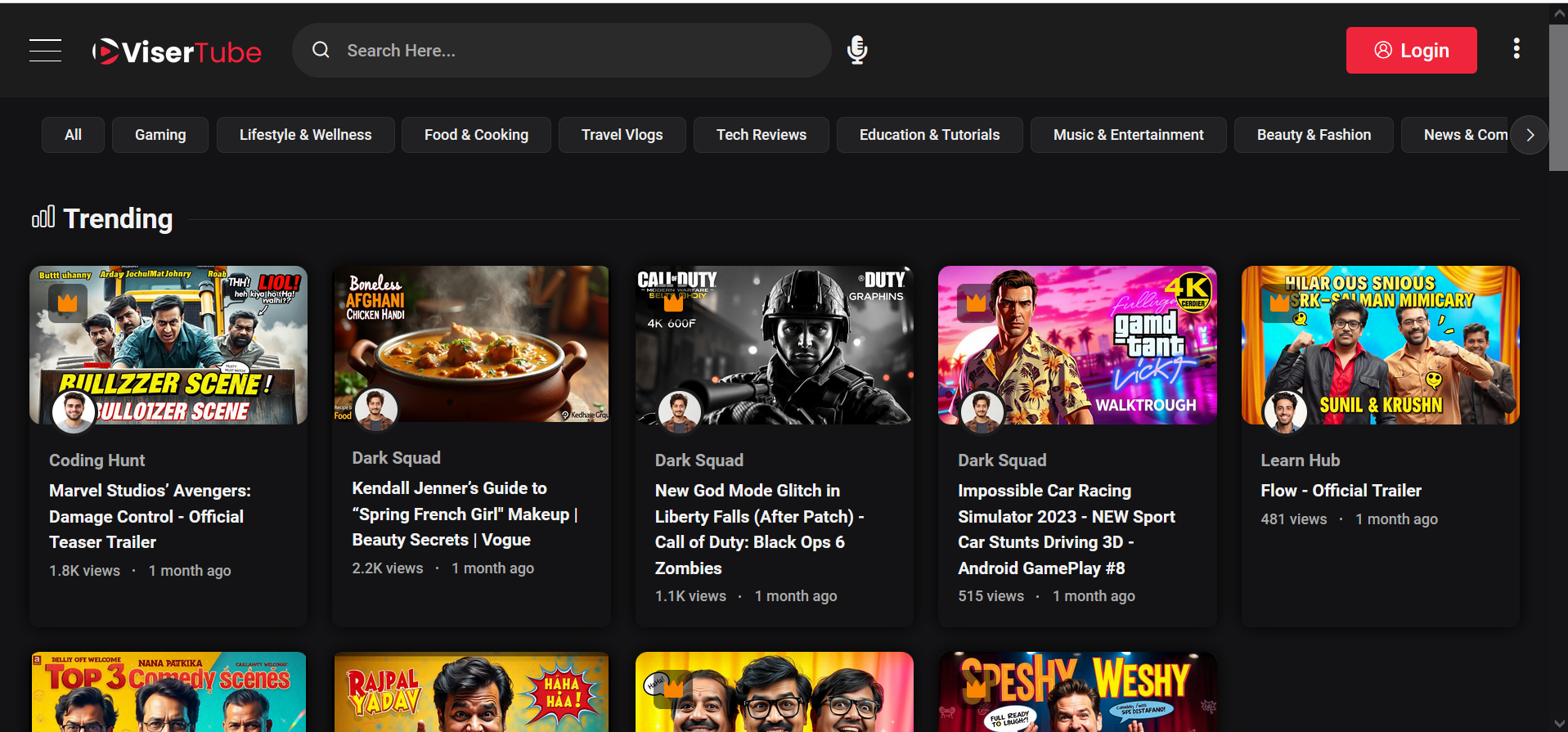
Task: Click crown badge on Sunil & Krushn thumbnail
Action: tap(1280, 303)
